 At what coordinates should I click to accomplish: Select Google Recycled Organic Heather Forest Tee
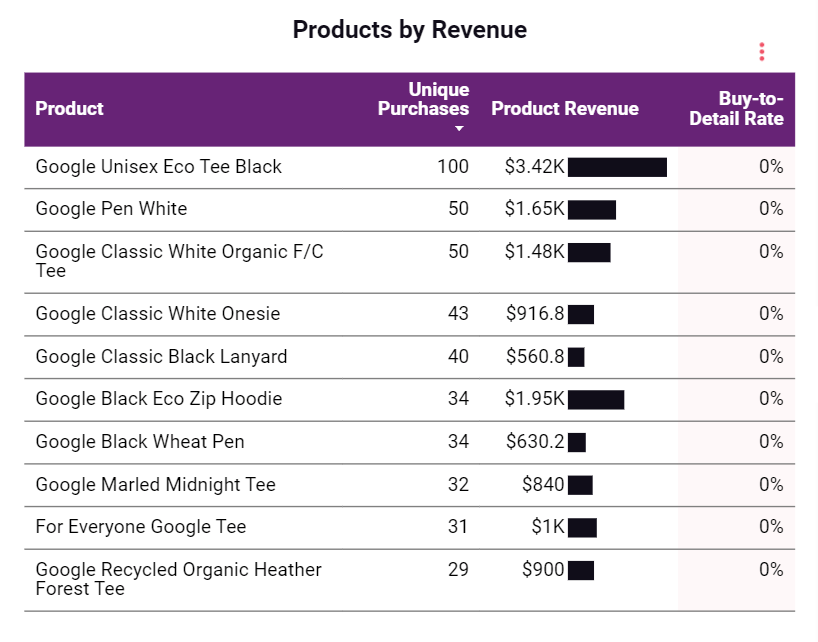coord(178,579)
